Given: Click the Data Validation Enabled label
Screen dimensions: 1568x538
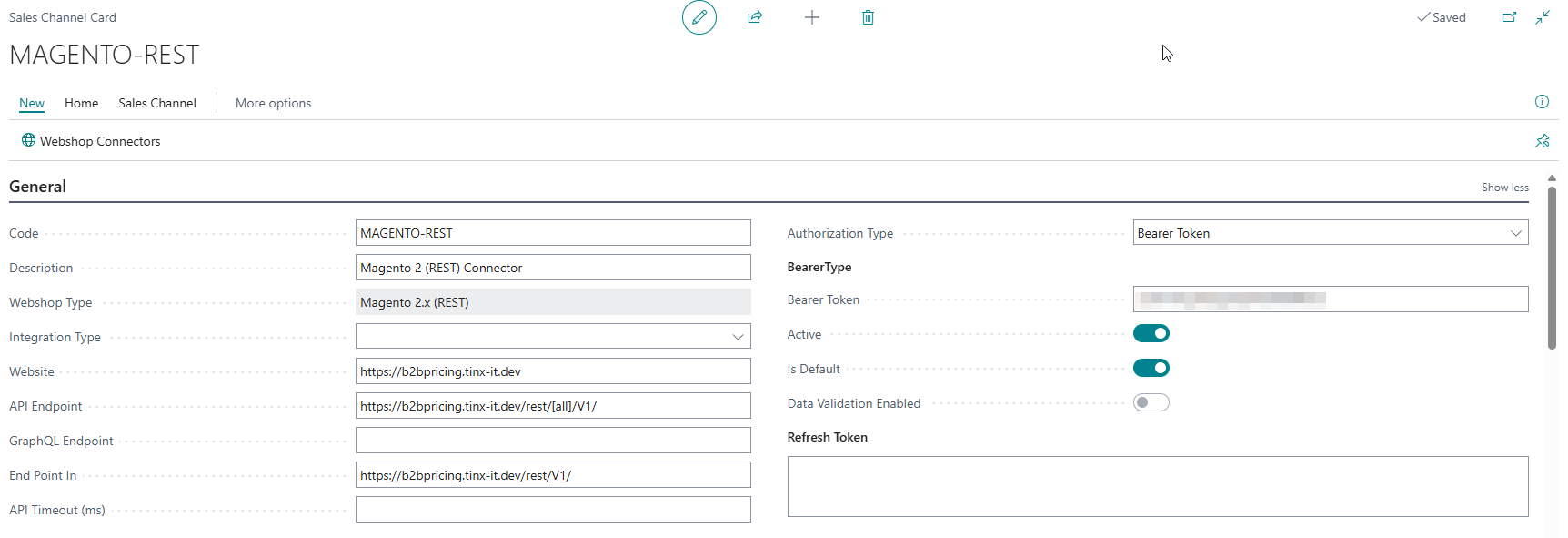Looking at the screenshot, I should coord(854,403).
